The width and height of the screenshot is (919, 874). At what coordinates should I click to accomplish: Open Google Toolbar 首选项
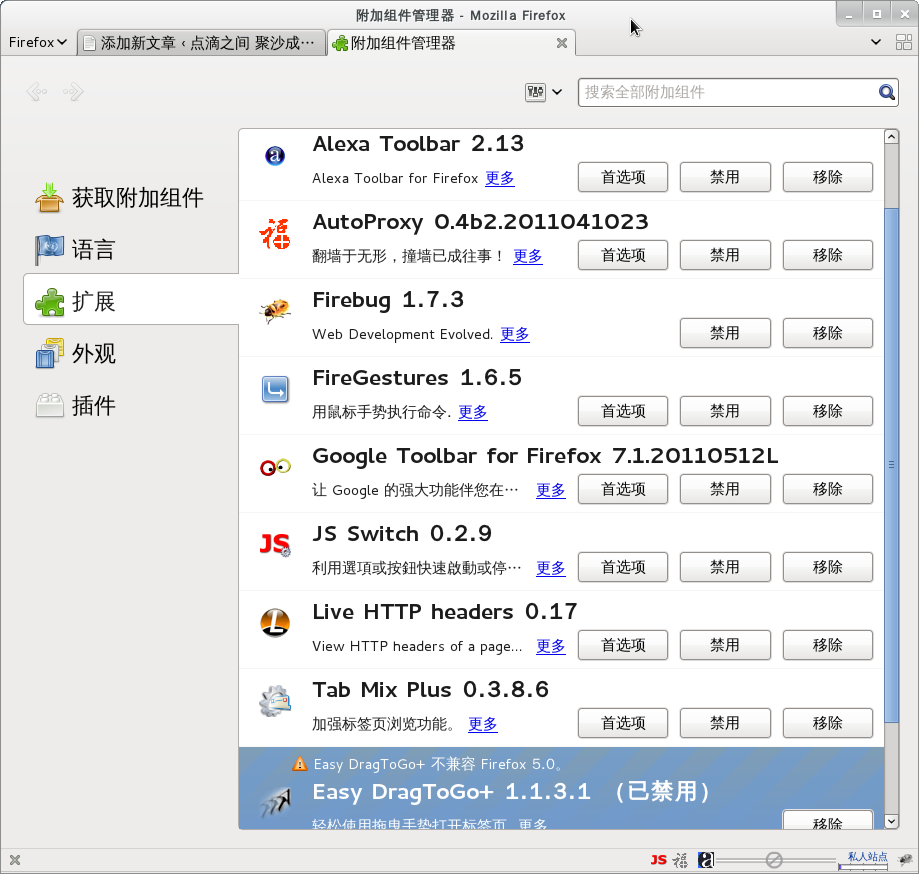(622, 489)
